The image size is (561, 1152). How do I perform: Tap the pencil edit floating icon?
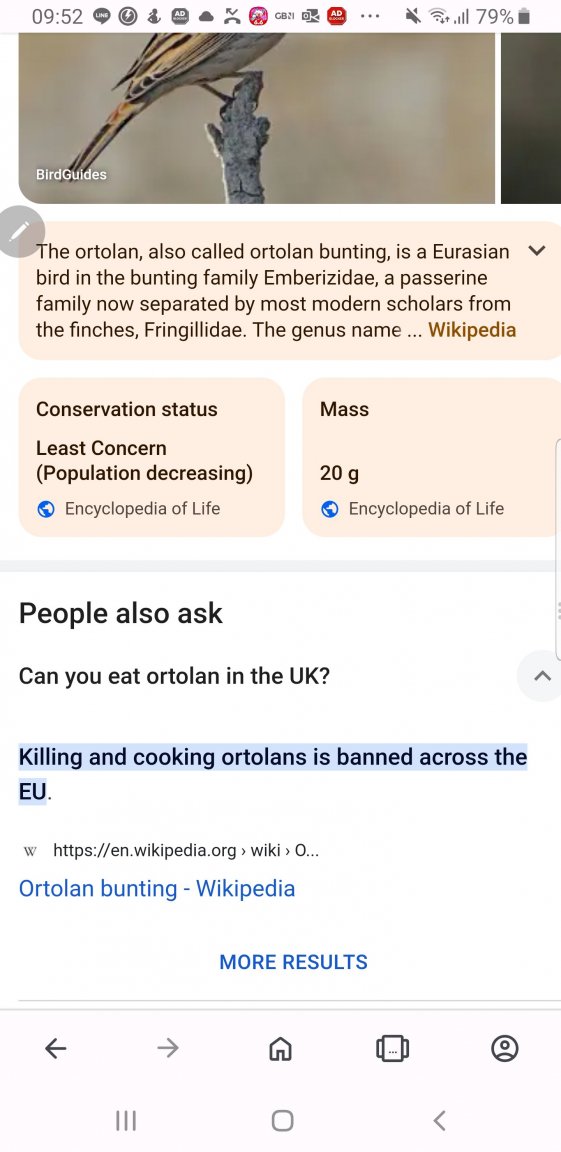point(19,231)
